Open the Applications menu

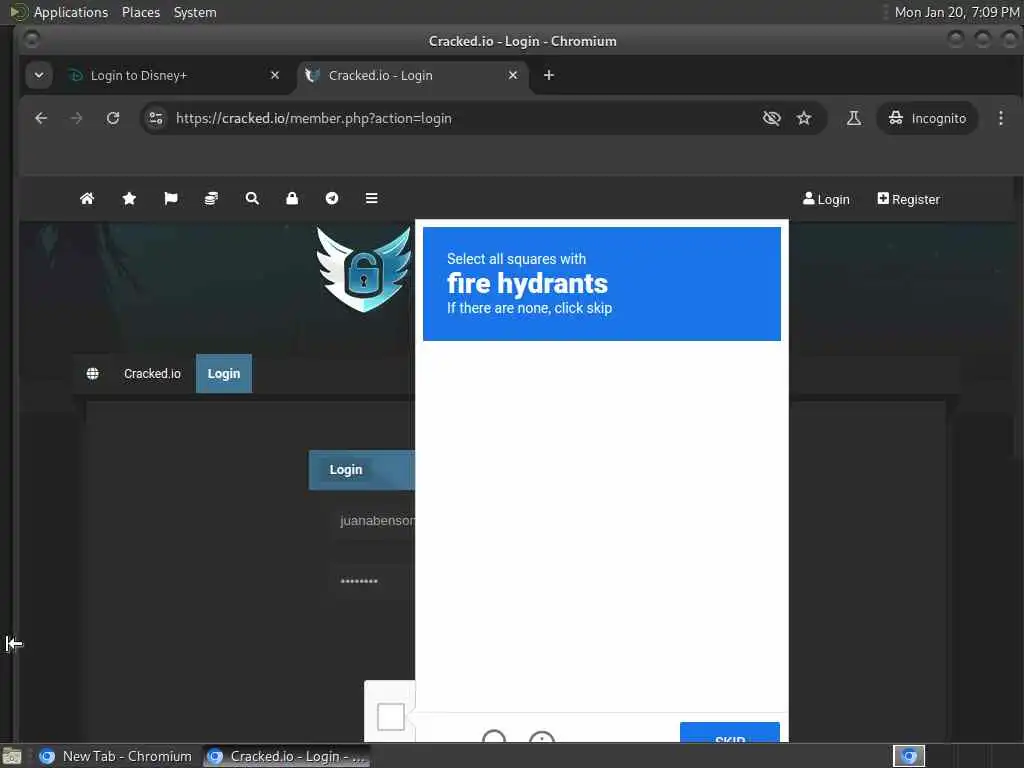coord(71,12)
